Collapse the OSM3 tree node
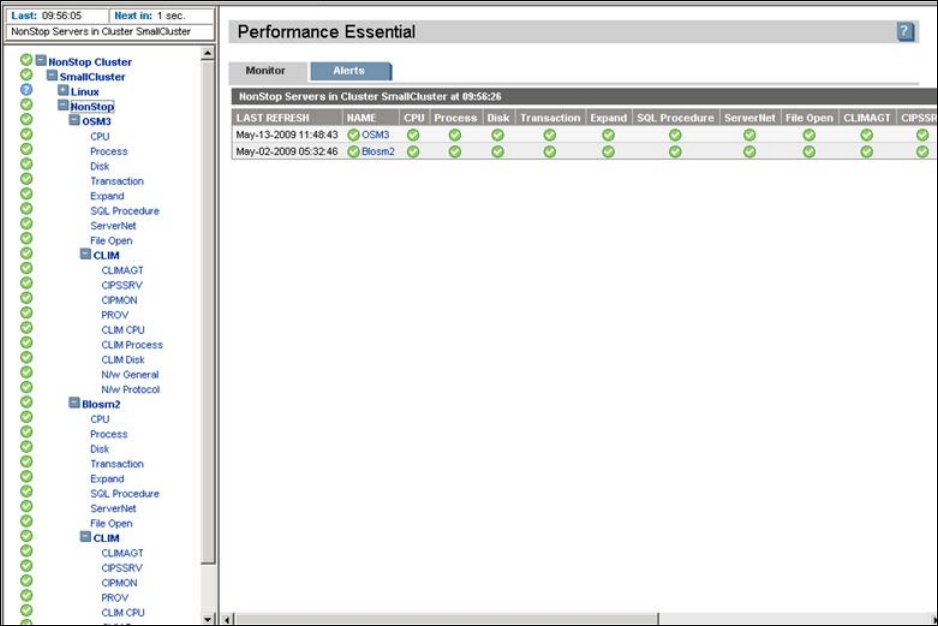The height and width of the screenshot is (626, 938). point(74,120)
